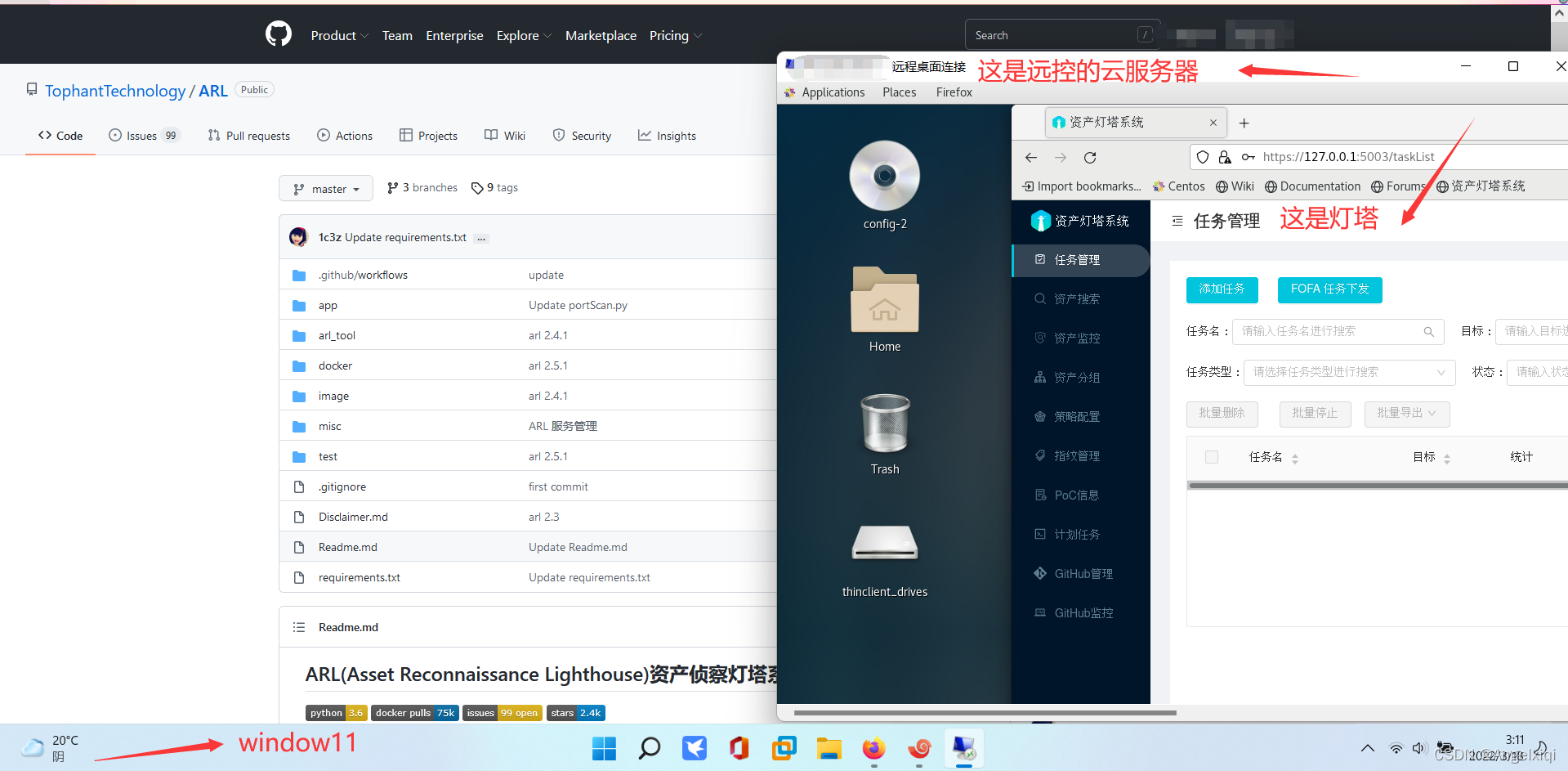Click the Wi-Fi icon in system tray
The height and width of the screenshot is (771, 1568).
(1396, 748)
